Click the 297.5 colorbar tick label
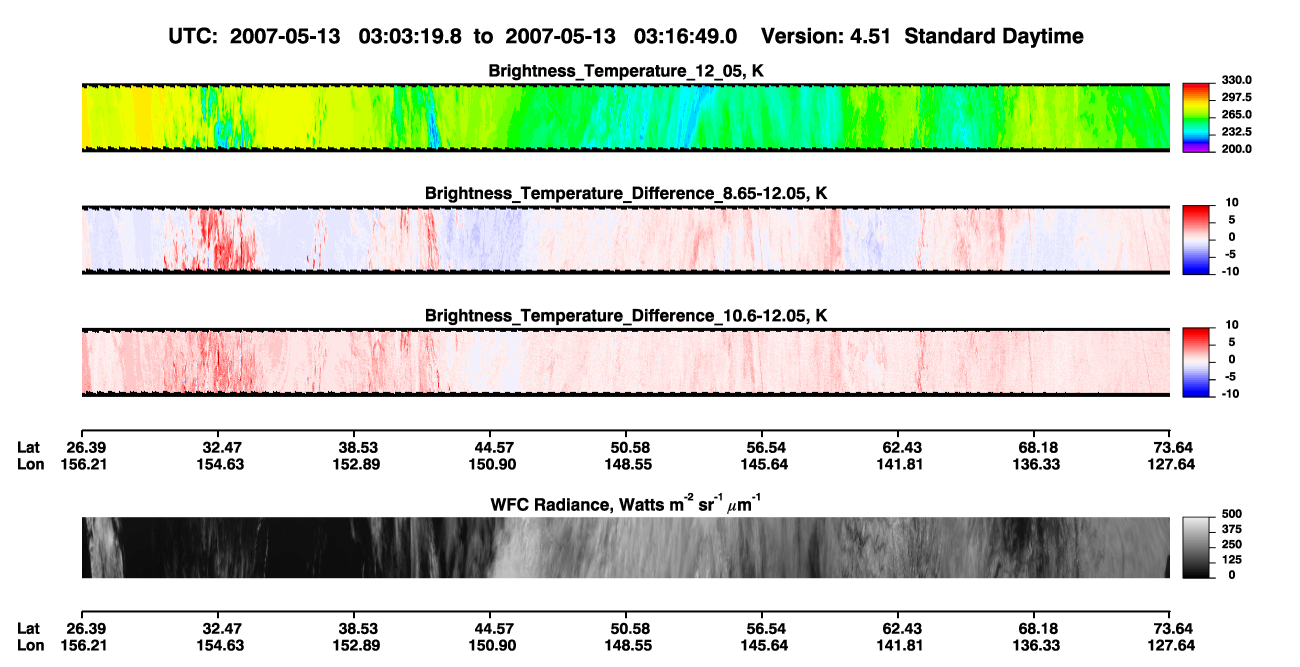The height and width of the screenshot is (667, 1300). (1236, 97)
